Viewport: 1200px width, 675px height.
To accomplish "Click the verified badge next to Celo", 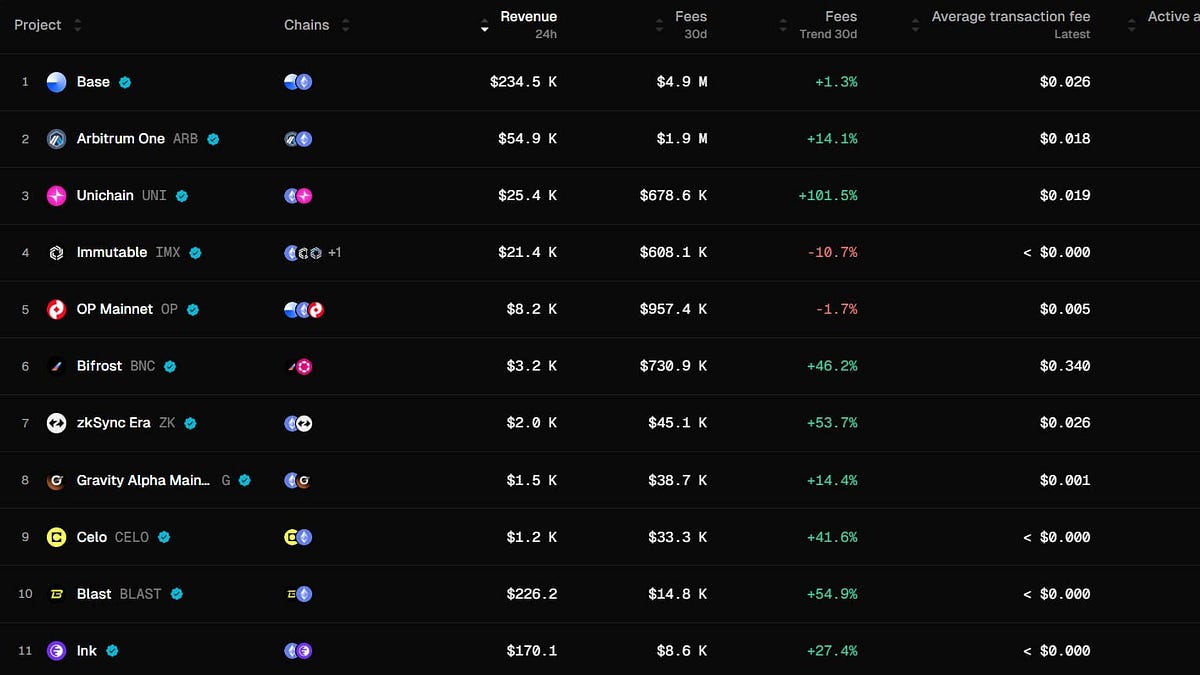I will [x=164, y=537].
